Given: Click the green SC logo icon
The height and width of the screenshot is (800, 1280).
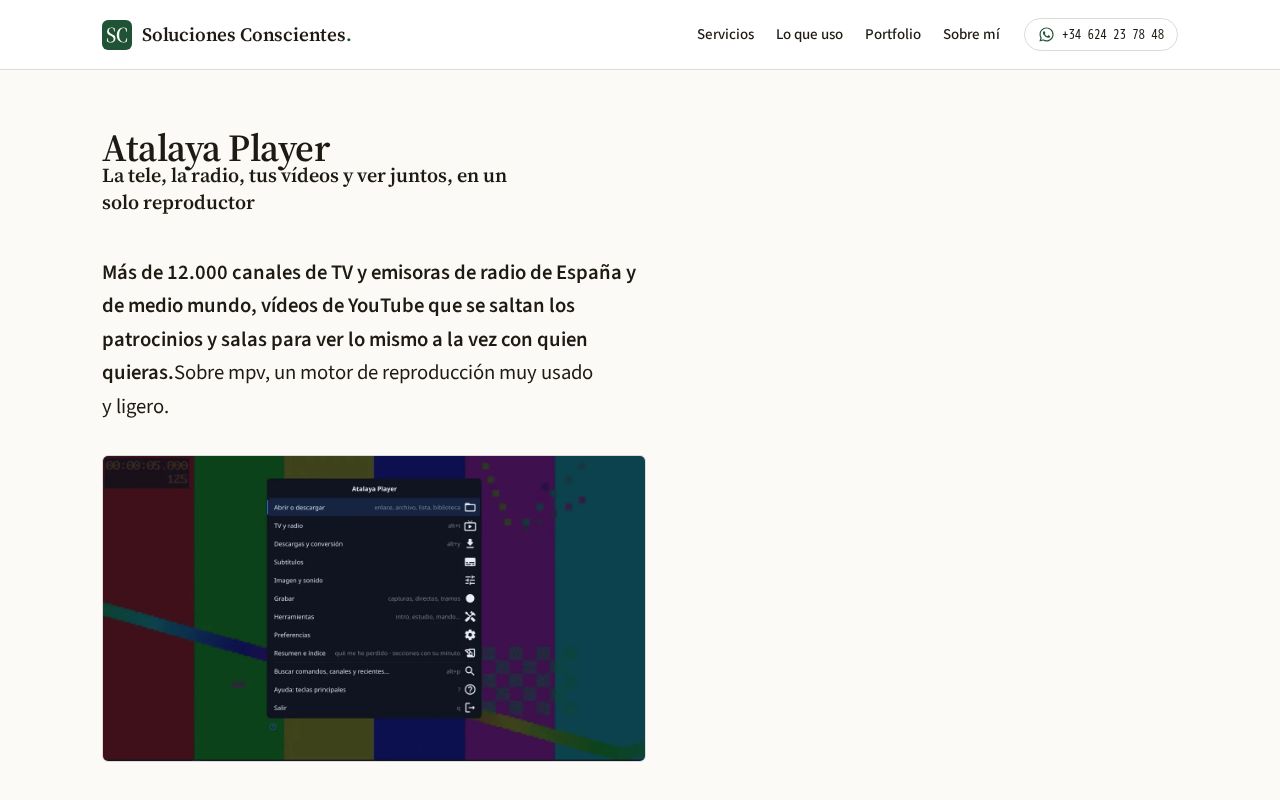Looking at the screenshot, I should (x=117, y=35).
